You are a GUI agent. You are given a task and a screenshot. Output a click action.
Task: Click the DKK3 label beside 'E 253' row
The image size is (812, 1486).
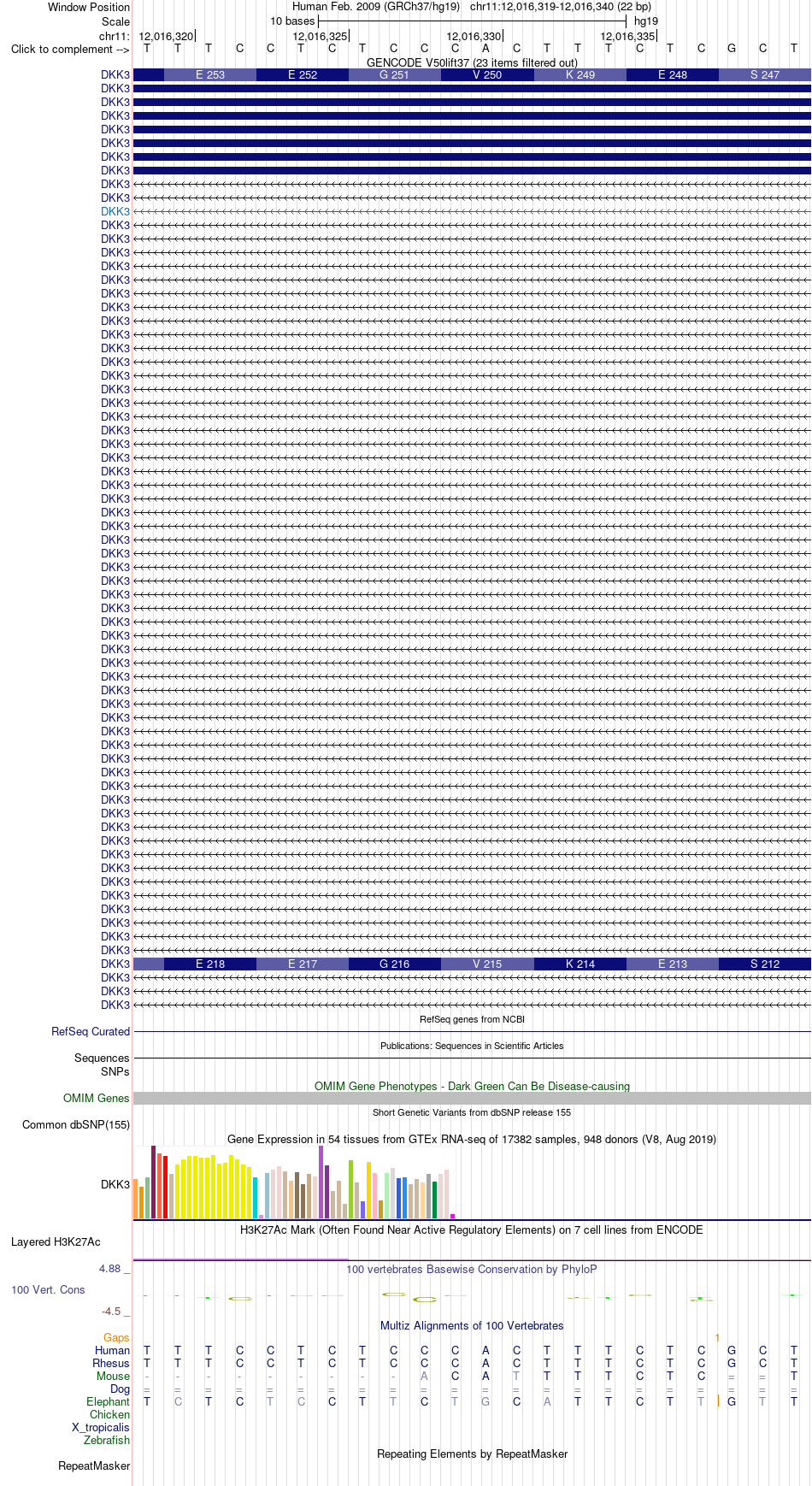tap(115, 75)
